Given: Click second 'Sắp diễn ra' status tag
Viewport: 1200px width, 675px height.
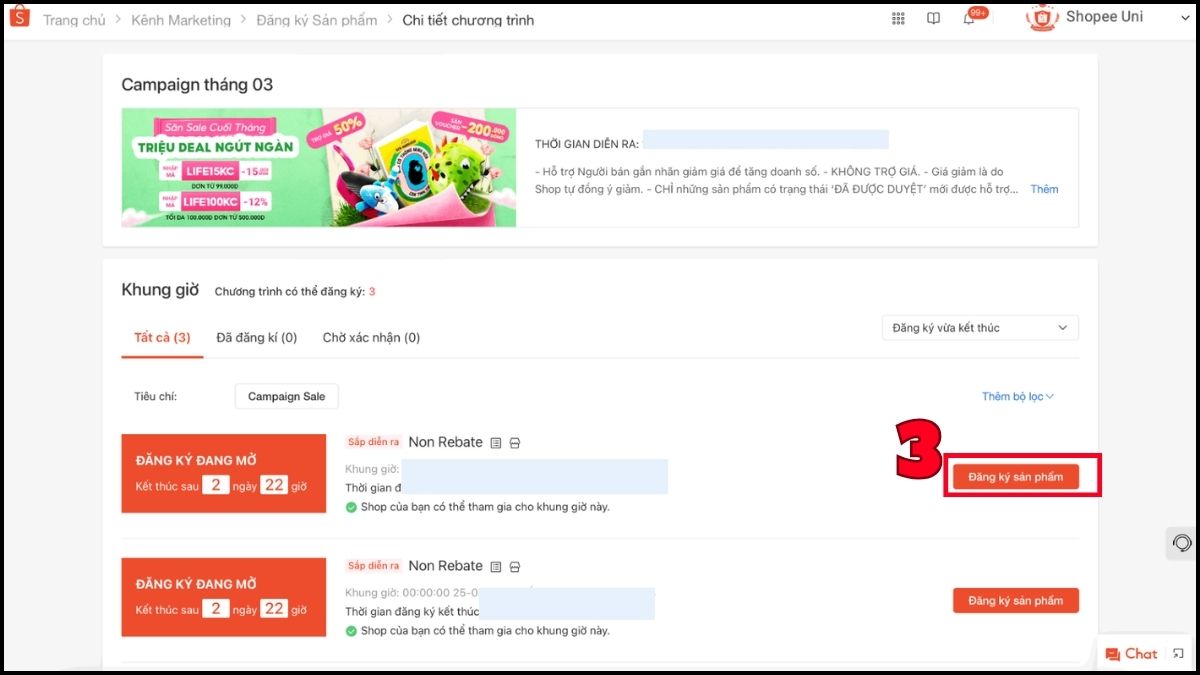Looking at the screenshot, I should [374, 566].
